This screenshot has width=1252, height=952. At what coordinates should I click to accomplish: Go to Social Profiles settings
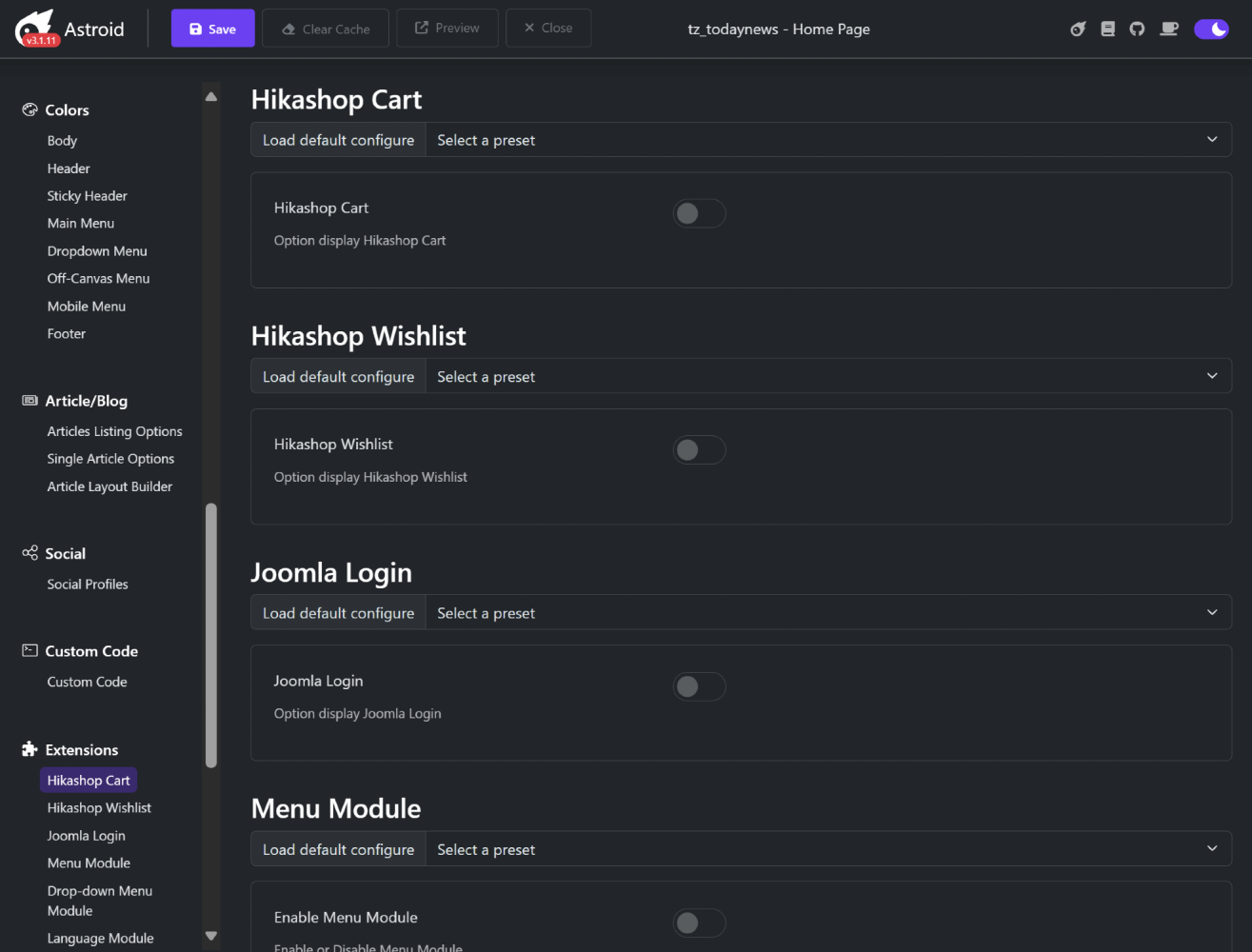click(x=88, y=585)
